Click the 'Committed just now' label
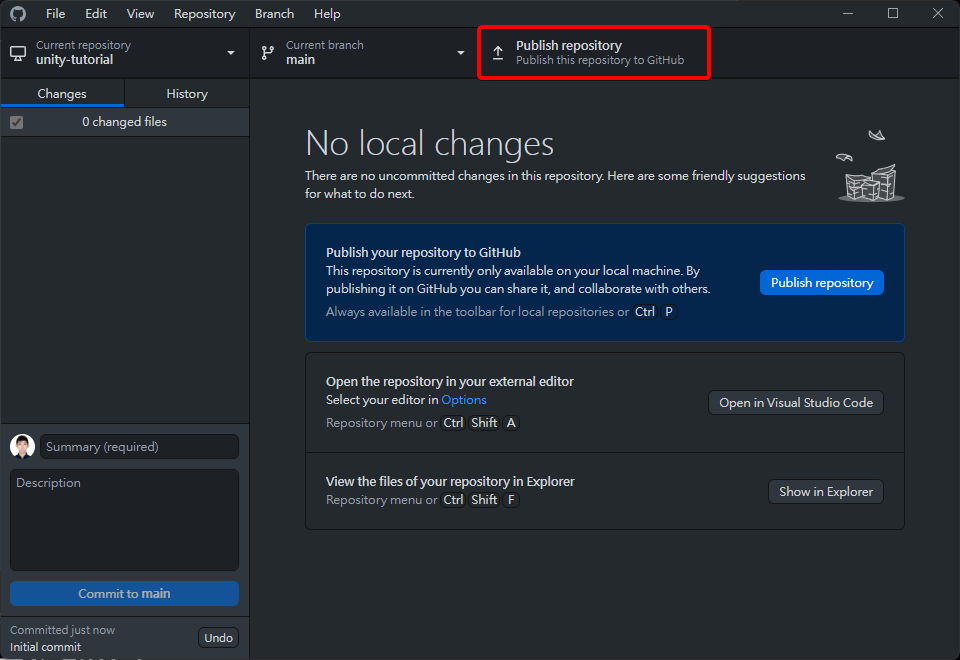960x660 pixels. click(x=62, y=630)
